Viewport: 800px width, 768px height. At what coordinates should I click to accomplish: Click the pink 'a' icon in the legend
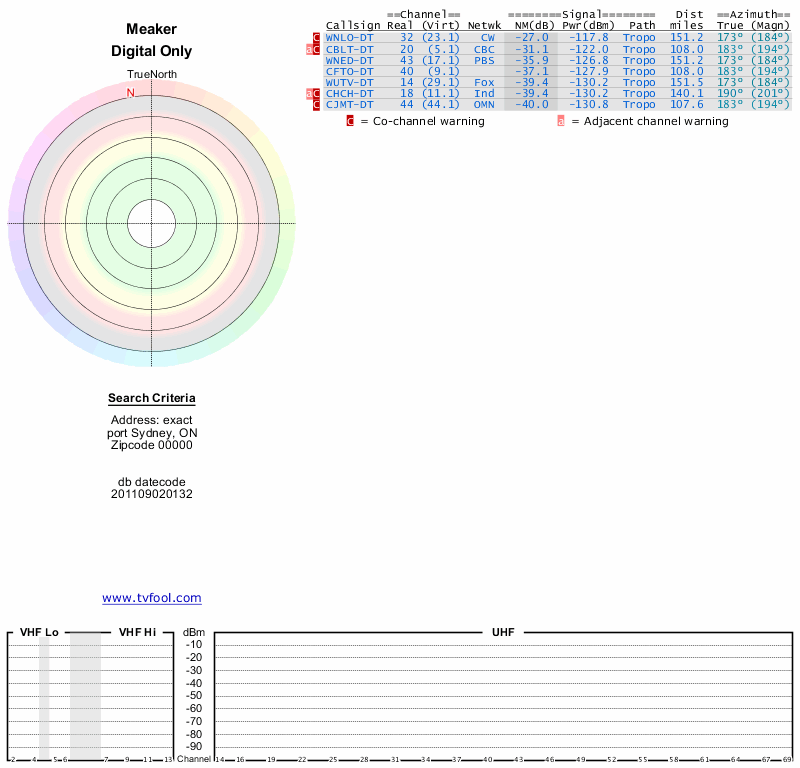click(561, 121)
